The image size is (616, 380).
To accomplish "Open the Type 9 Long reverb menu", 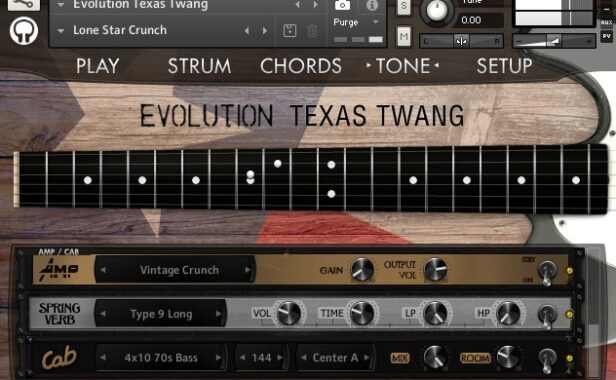I will pyautogui.click(x=161, y=314).
